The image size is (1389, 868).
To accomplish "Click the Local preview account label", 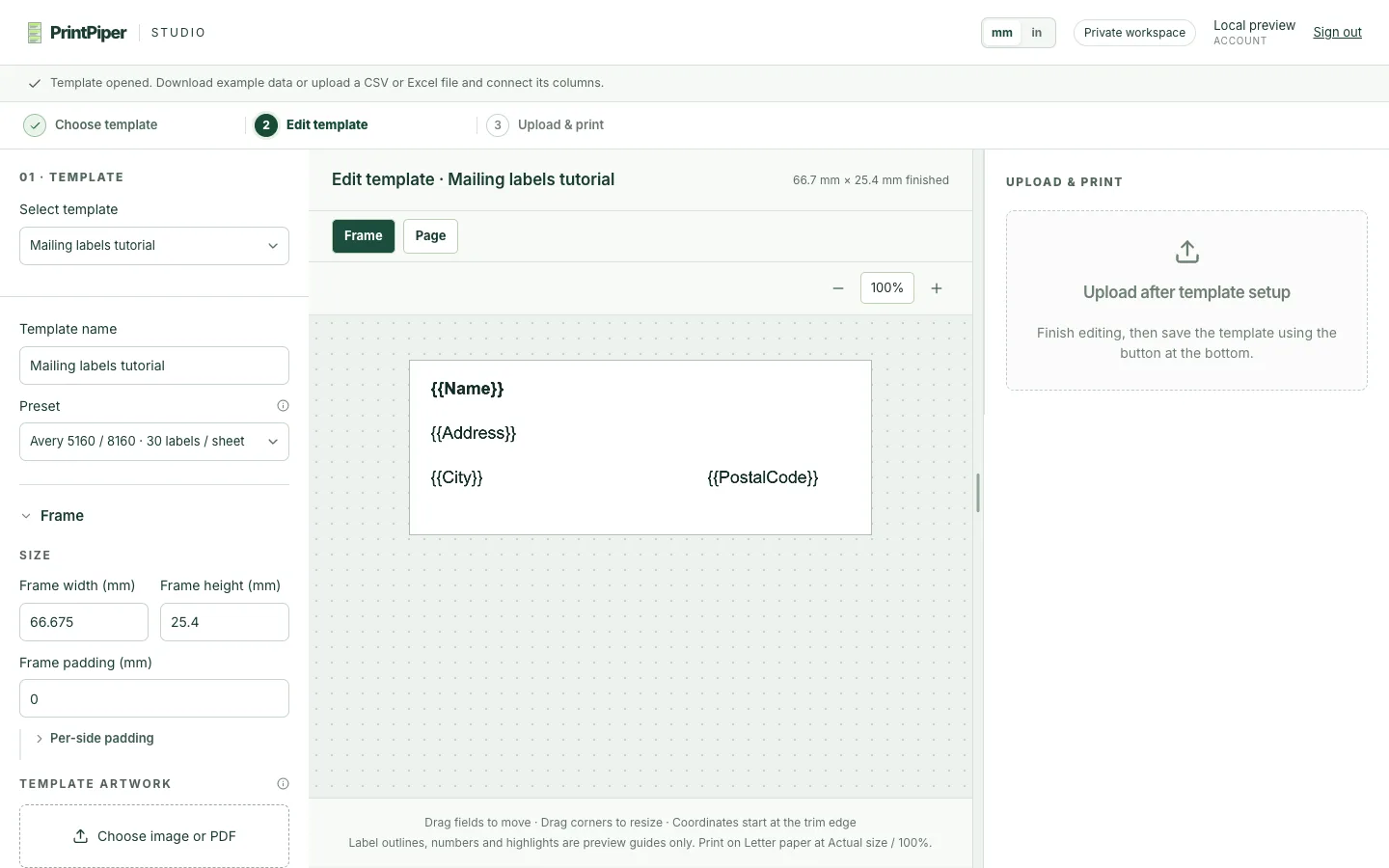I will (x=1254, y=33).
